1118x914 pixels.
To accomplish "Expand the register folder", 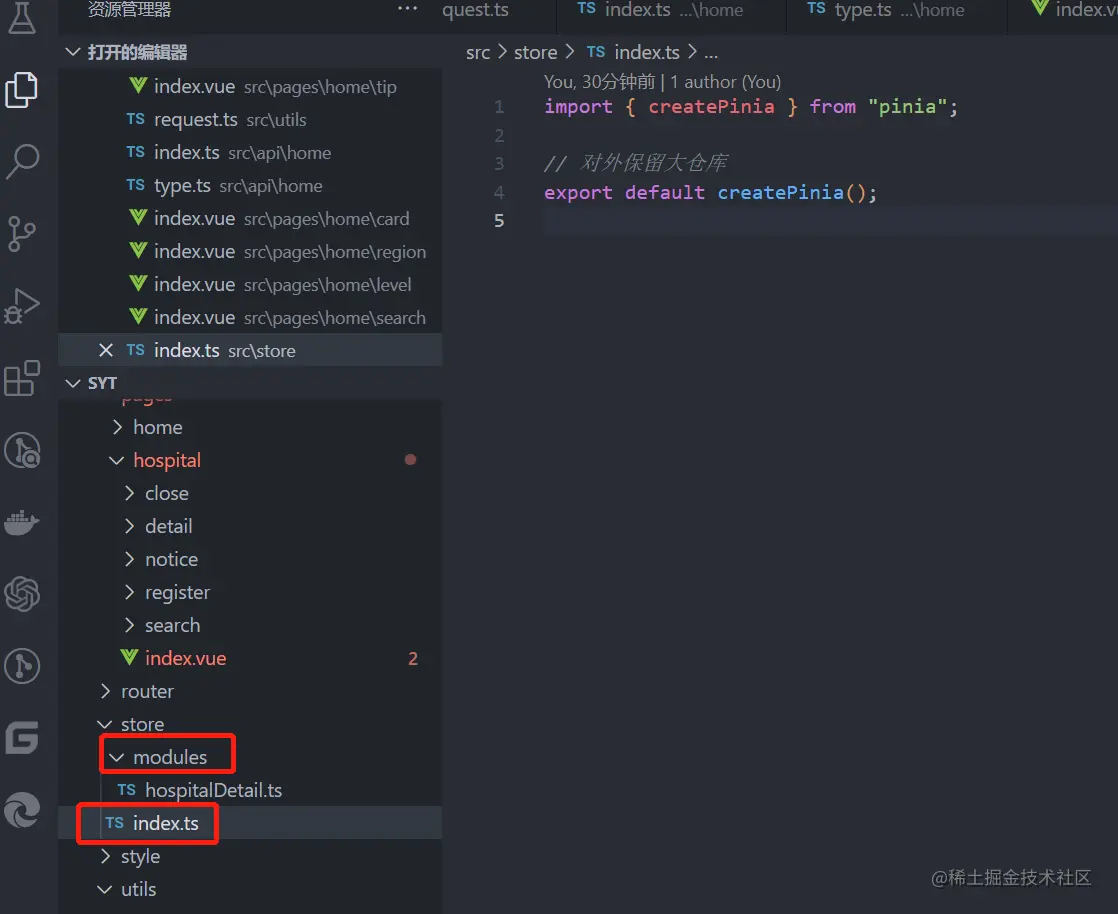I will [x=129, y=592].
